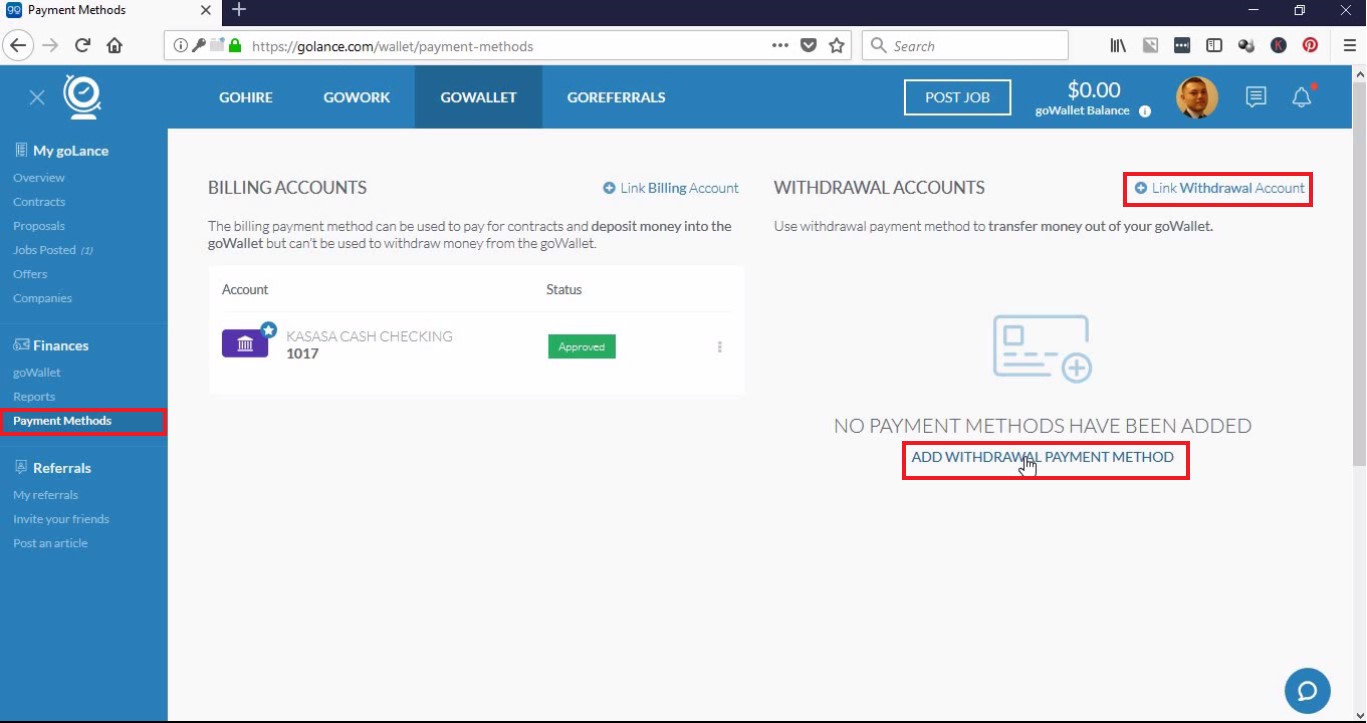Open the notifications bell icon
Viewport: 1367px width, 723px height.
(x=1301, y=97)
